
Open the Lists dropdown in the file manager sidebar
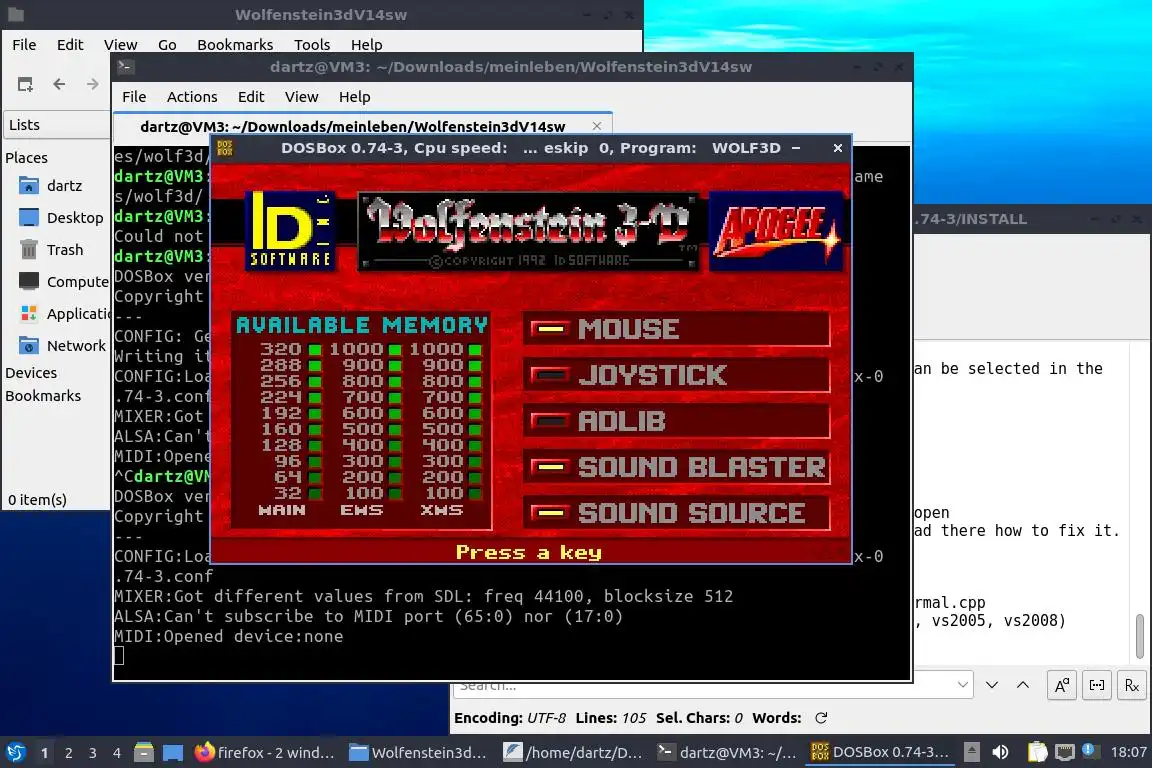pyautogui.click(x=57, y=125)
